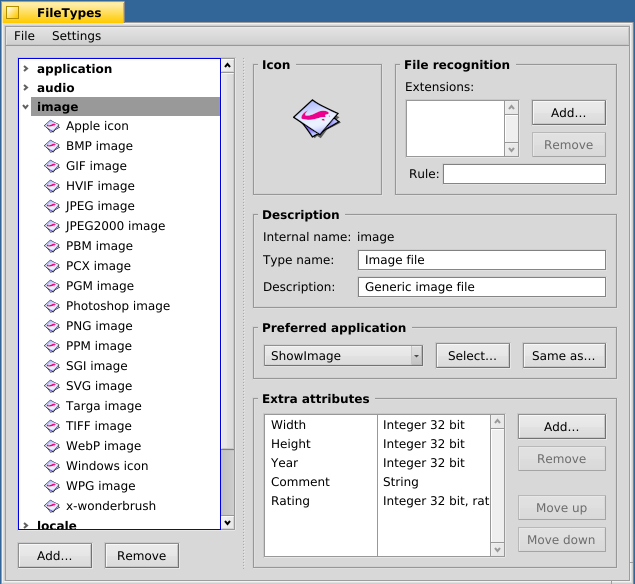Expand the locale type group
Screen dimensions: 635x584
point(26,525)
